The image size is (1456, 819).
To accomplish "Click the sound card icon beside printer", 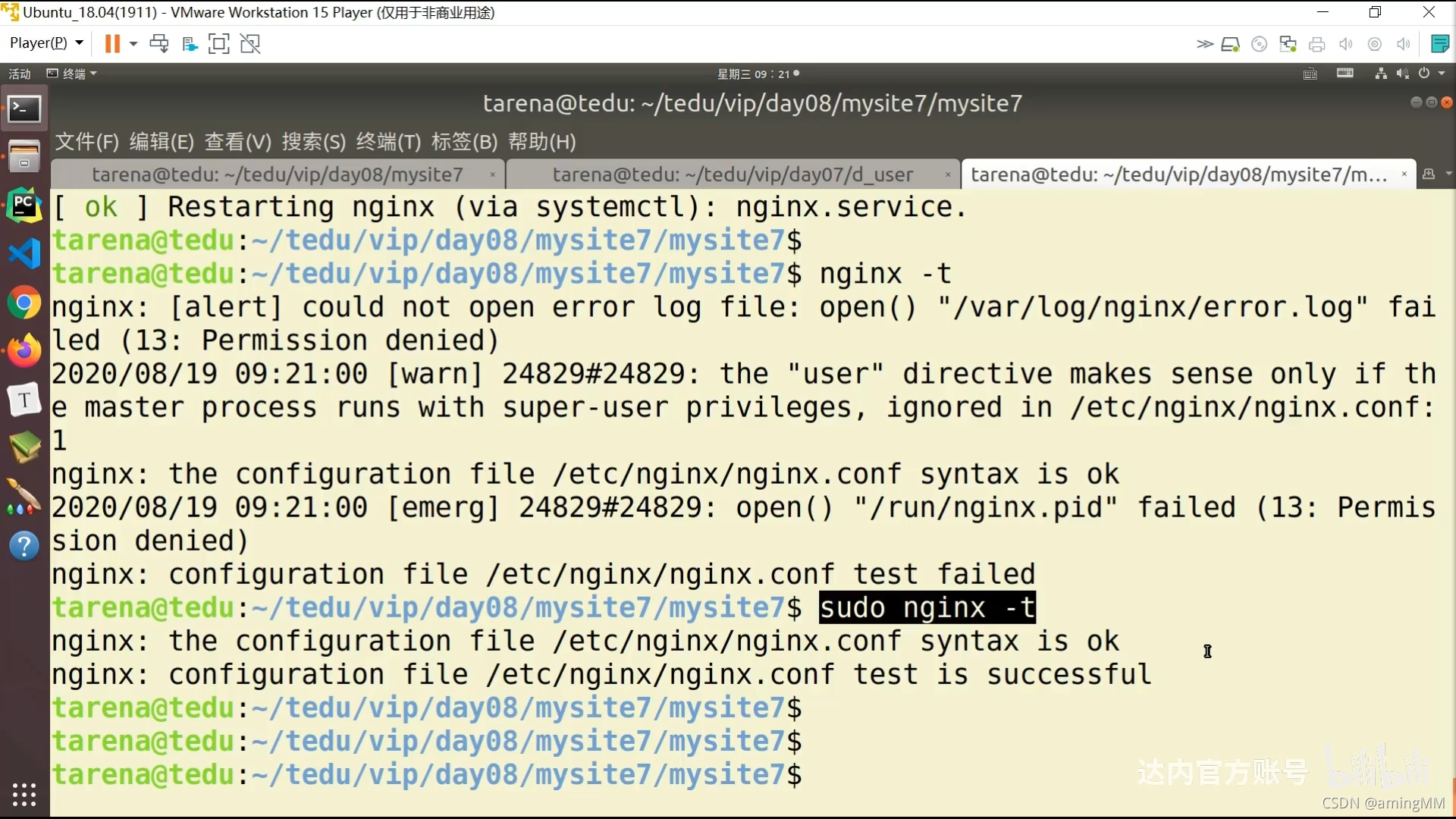I will point(1346,44).
